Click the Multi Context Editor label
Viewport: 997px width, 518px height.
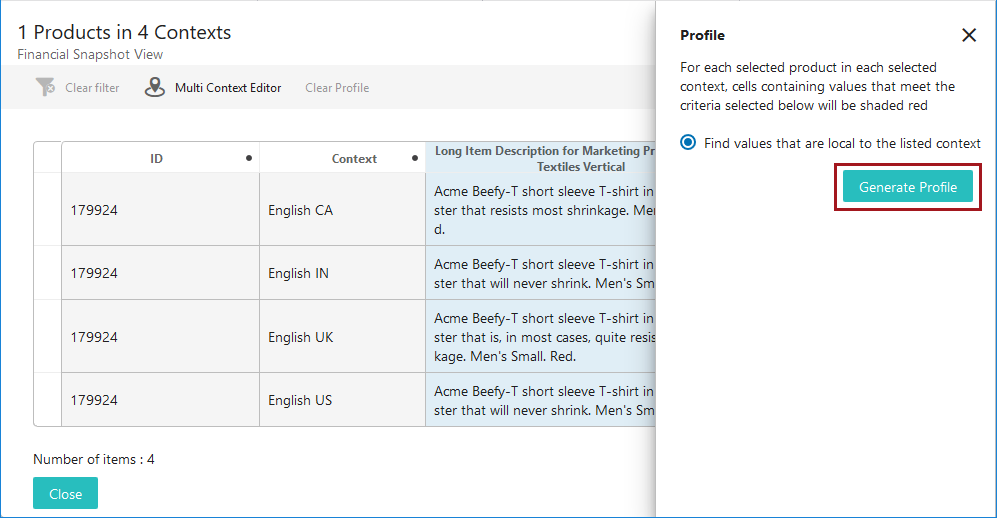[228, 88]
